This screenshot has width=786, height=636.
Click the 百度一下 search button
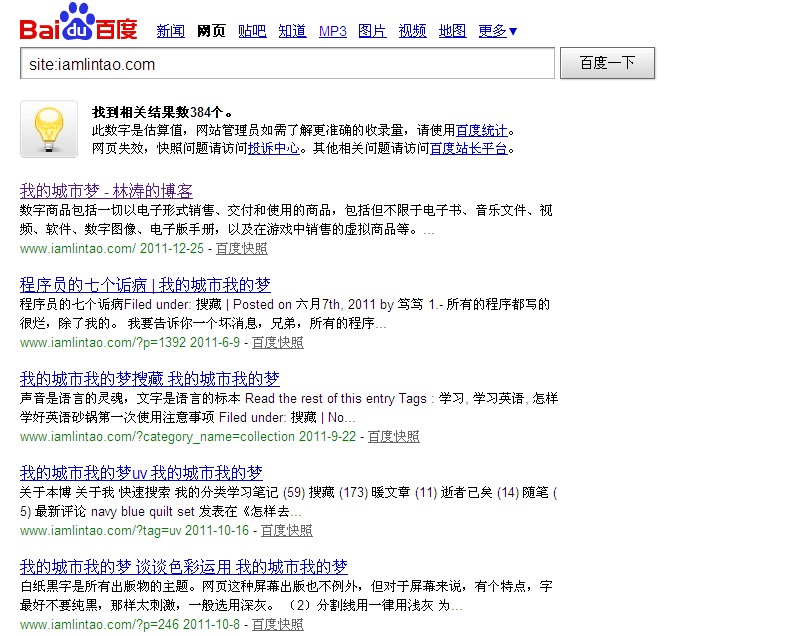coord(607,63)
